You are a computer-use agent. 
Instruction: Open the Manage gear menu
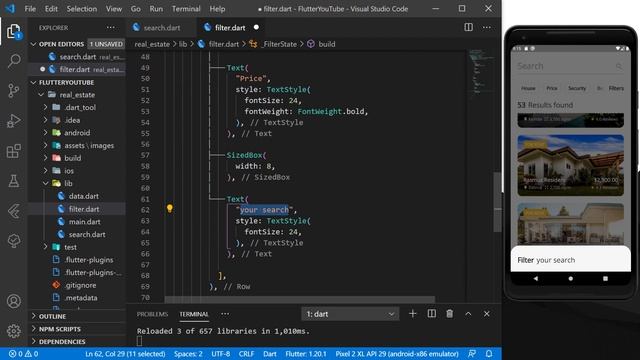(14, 331)
